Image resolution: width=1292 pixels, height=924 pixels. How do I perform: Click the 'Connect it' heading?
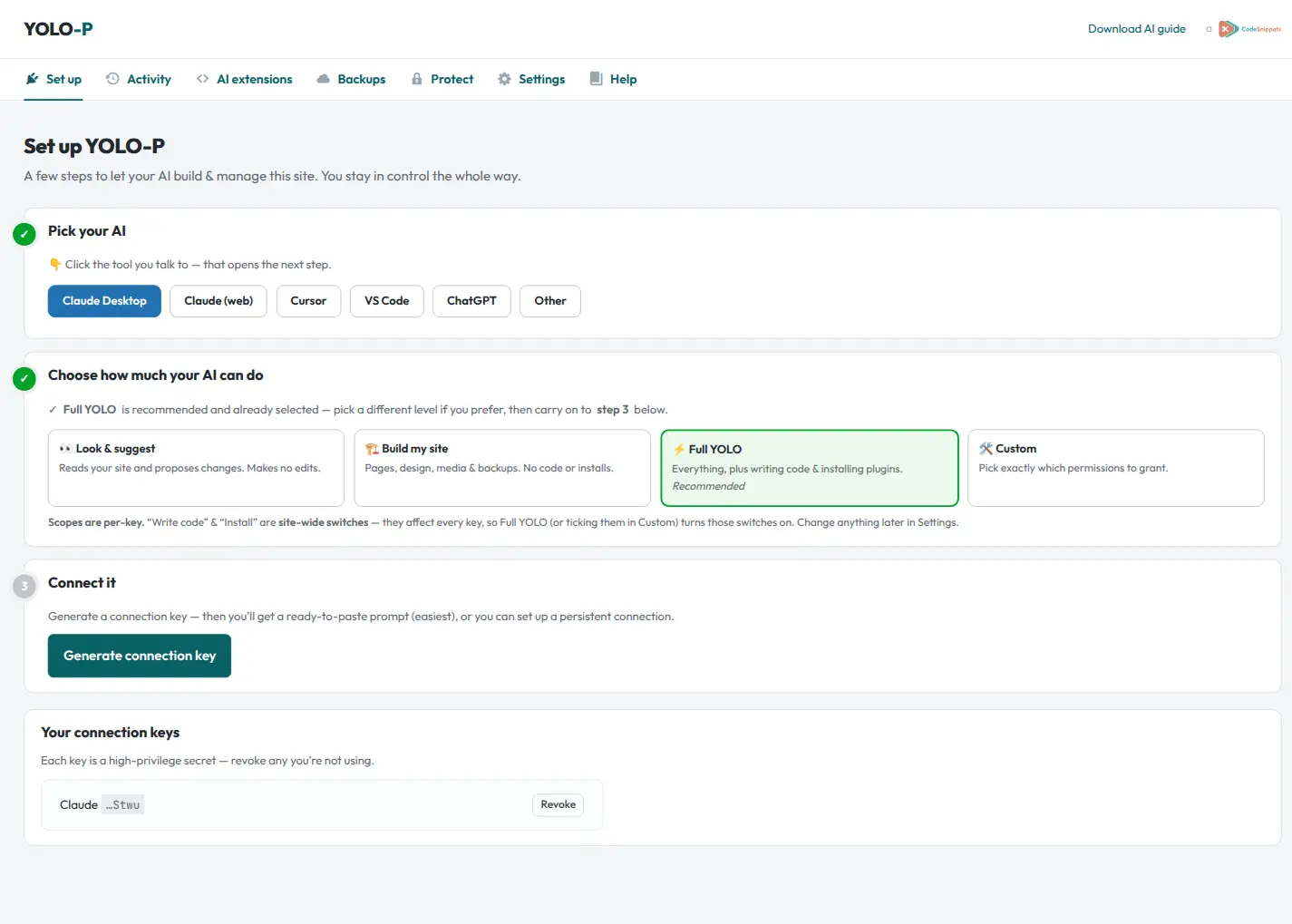click(82, 583)
